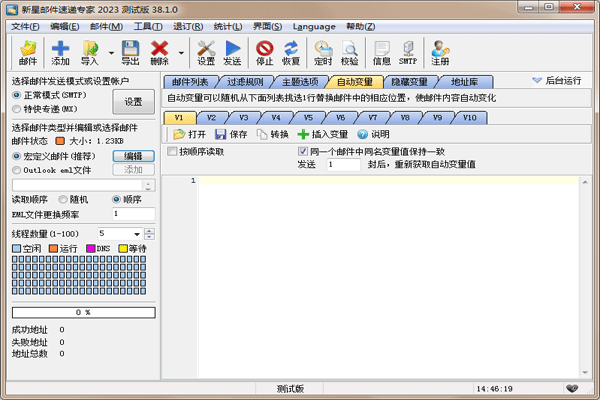The height and width of the screenshot is (400, 600).
Task: Click the 停止 (Stop) toolbar icon
Action: [265, 52]
